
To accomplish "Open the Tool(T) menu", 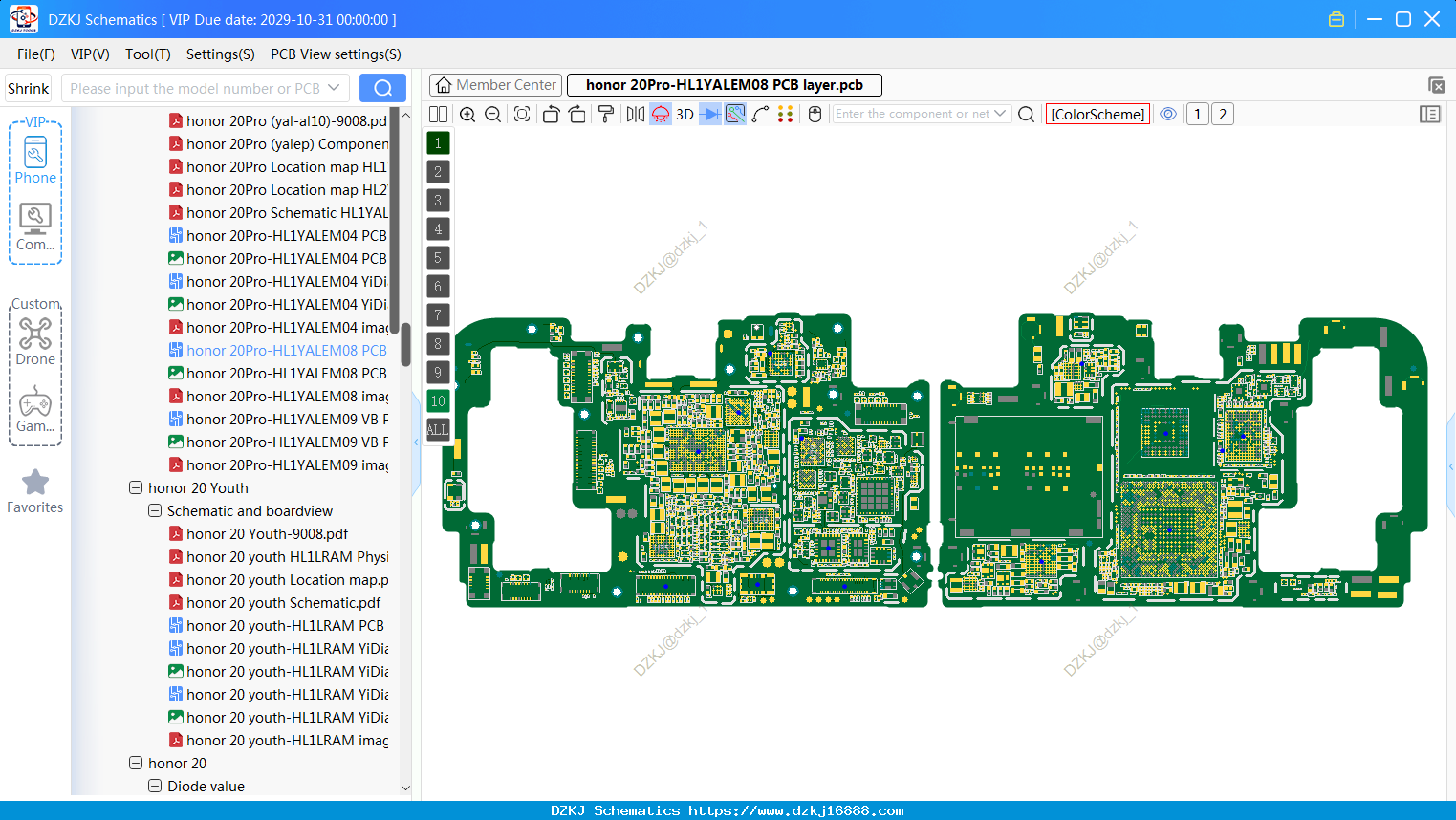I will point(148,54).
